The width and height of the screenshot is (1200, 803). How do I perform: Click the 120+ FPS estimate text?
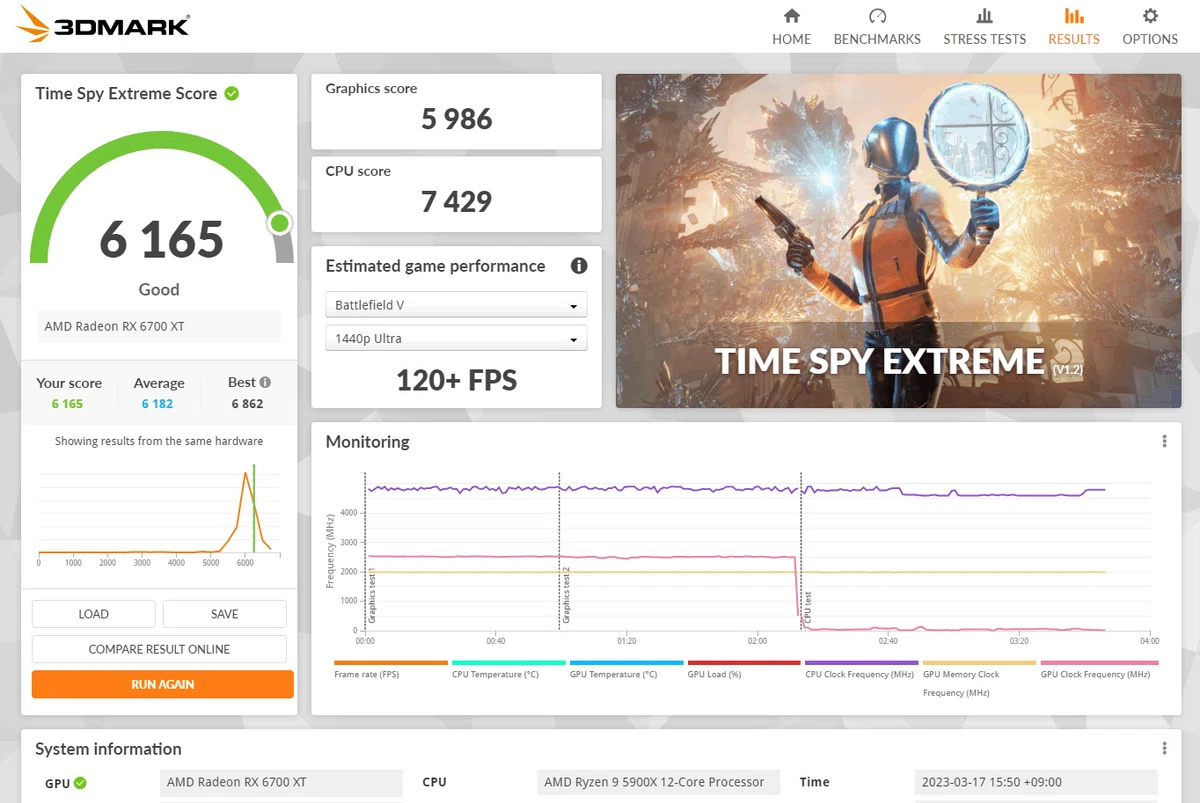coord(457,380)
